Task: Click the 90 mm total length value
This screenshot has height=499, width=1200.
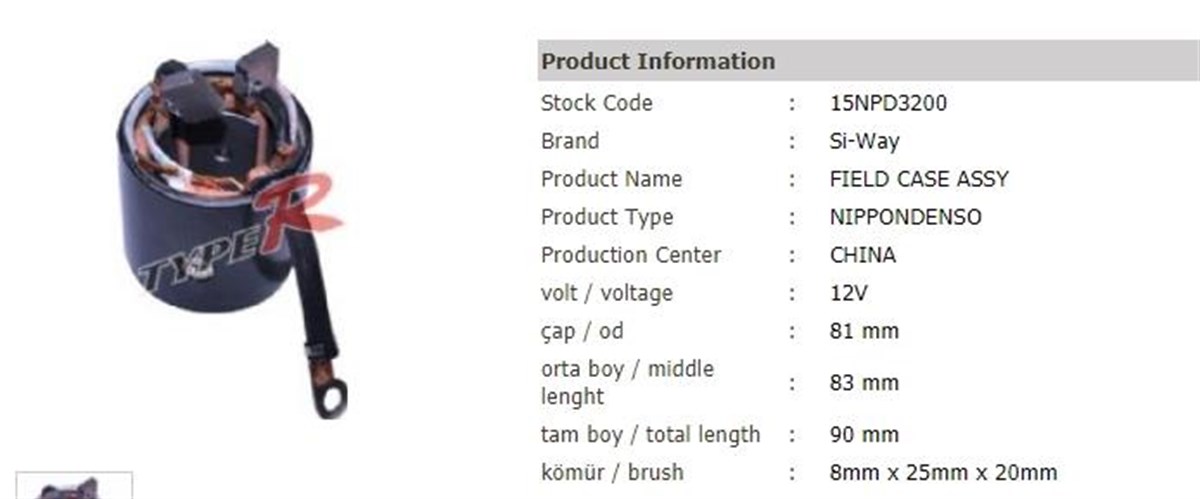Action: [864, 435]
